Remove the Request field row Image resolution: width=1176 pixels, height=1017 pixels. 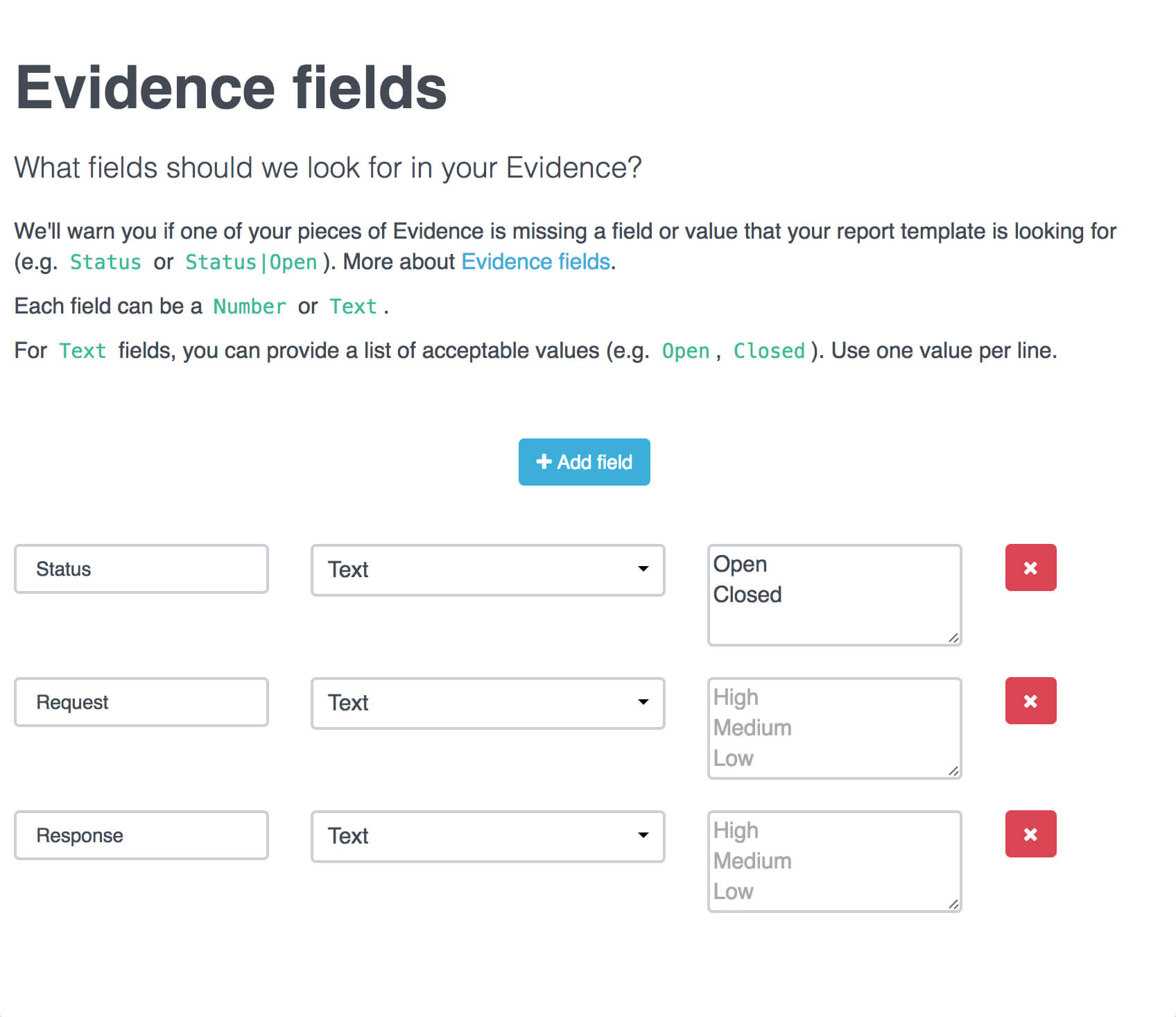coord(1030,701)
